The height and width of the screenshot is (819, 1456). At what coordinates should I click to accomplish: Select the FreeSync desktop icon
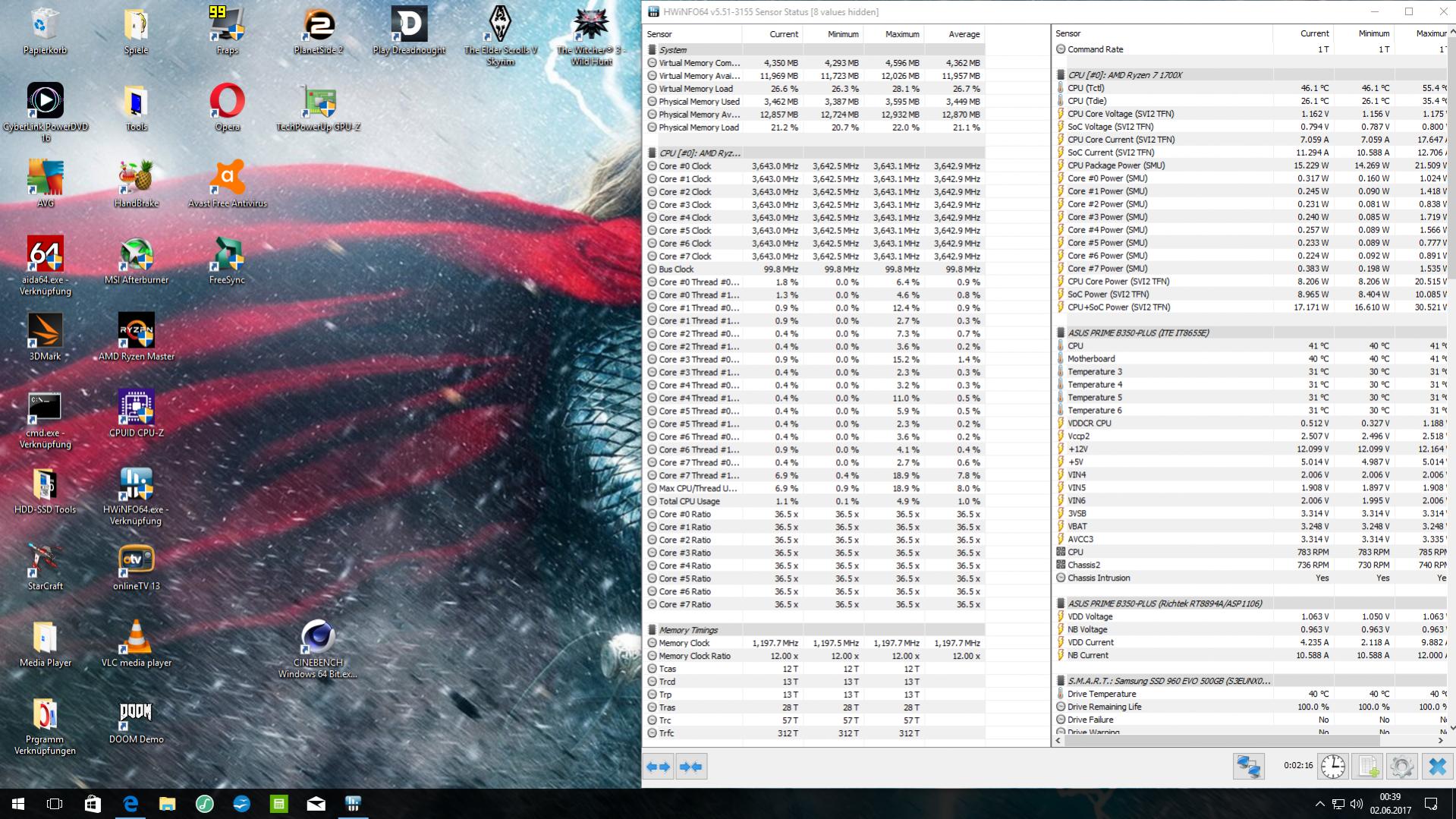point(227,260)
